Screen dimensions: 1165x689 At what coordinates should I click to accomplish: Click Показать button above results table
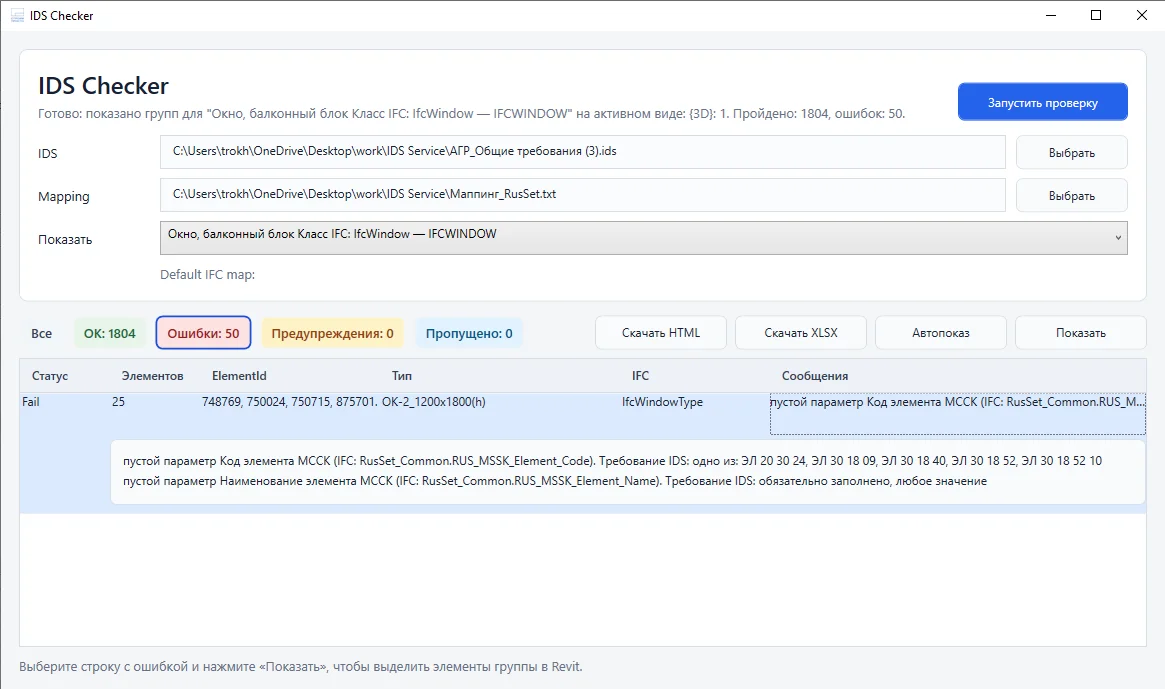click(x=1080, y=333)
